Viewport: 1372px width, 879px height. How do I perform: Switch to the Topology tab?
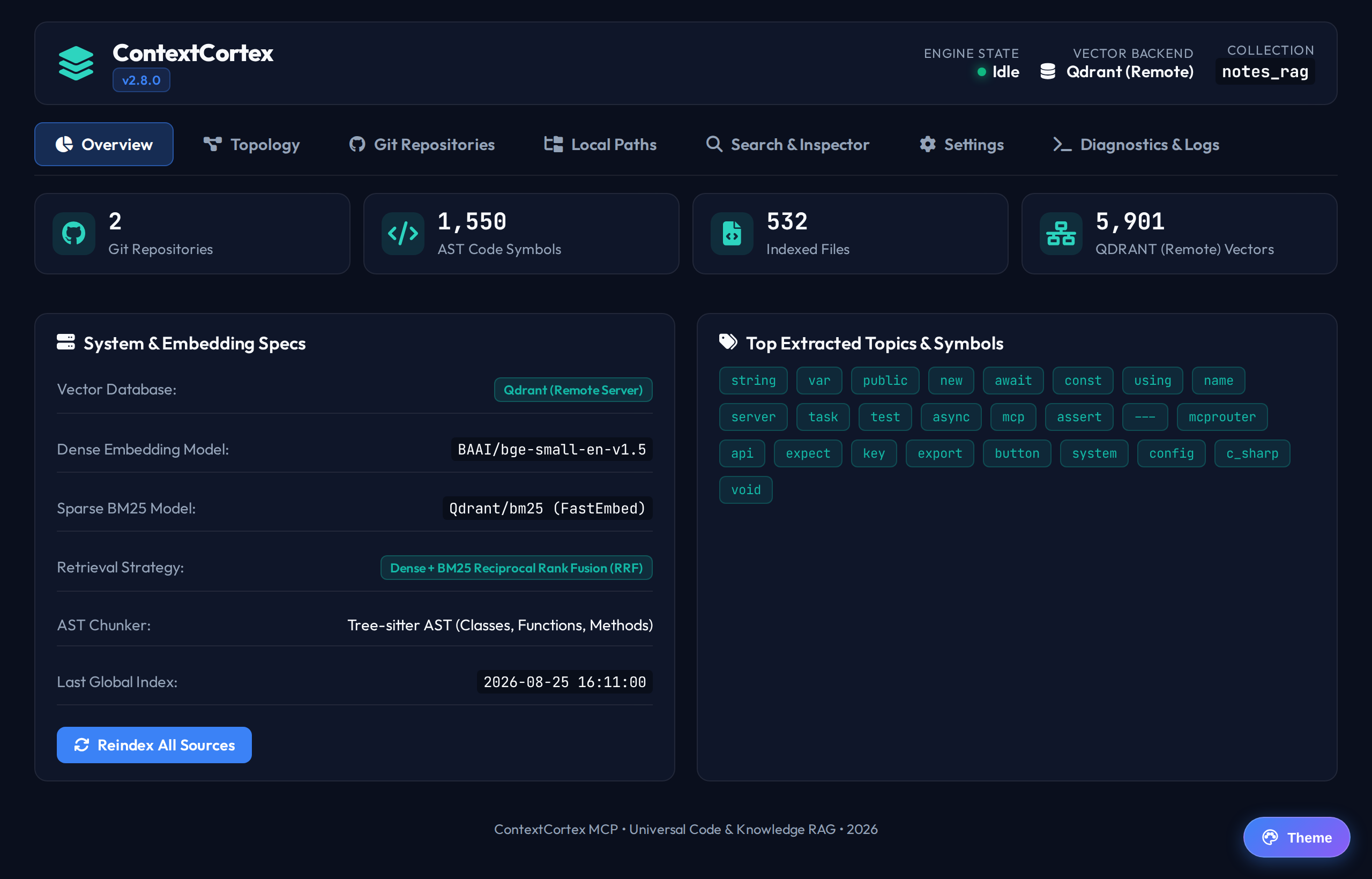point(252,144)
